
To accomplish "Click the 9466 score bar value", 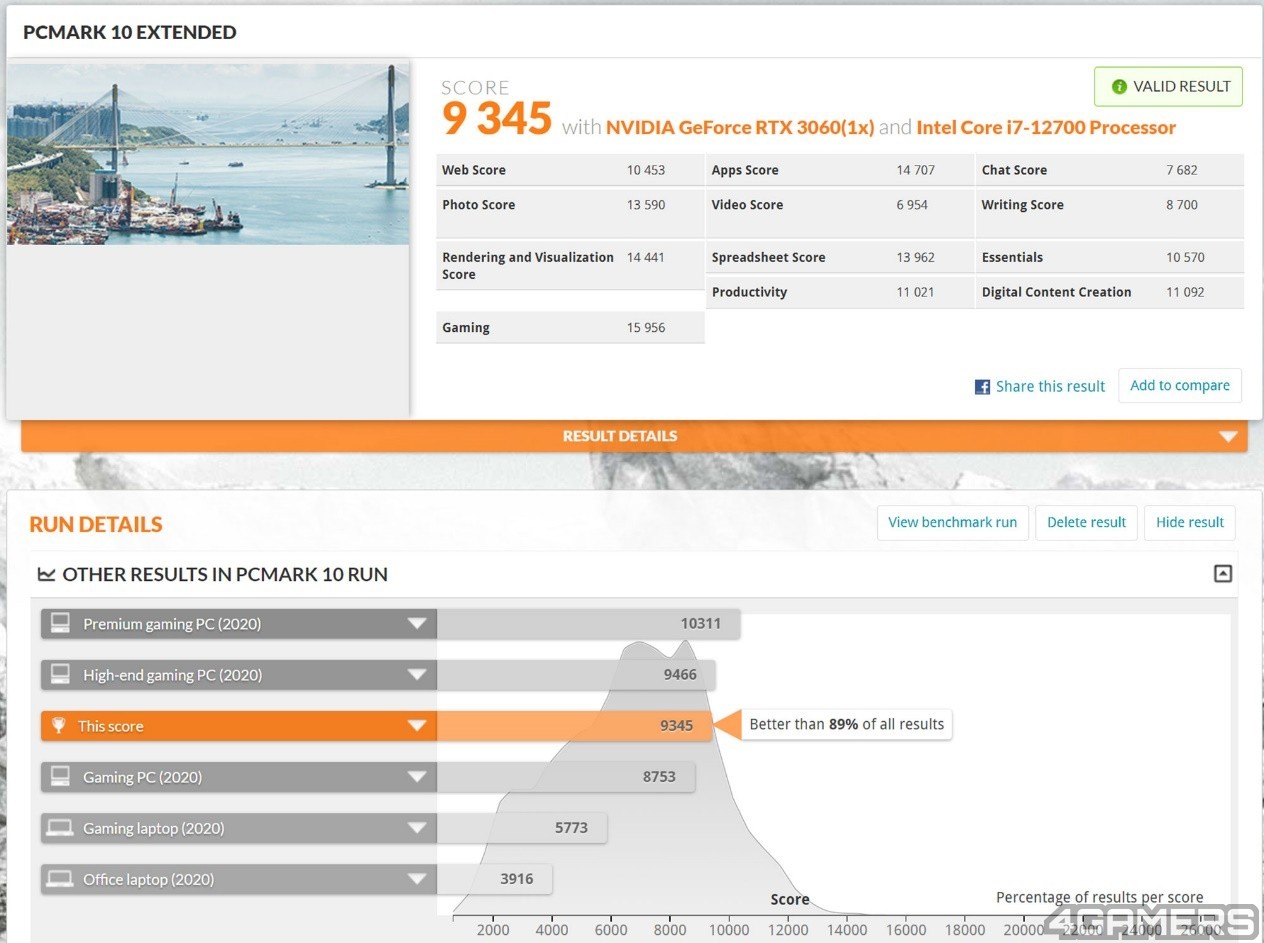I will 680,675.
